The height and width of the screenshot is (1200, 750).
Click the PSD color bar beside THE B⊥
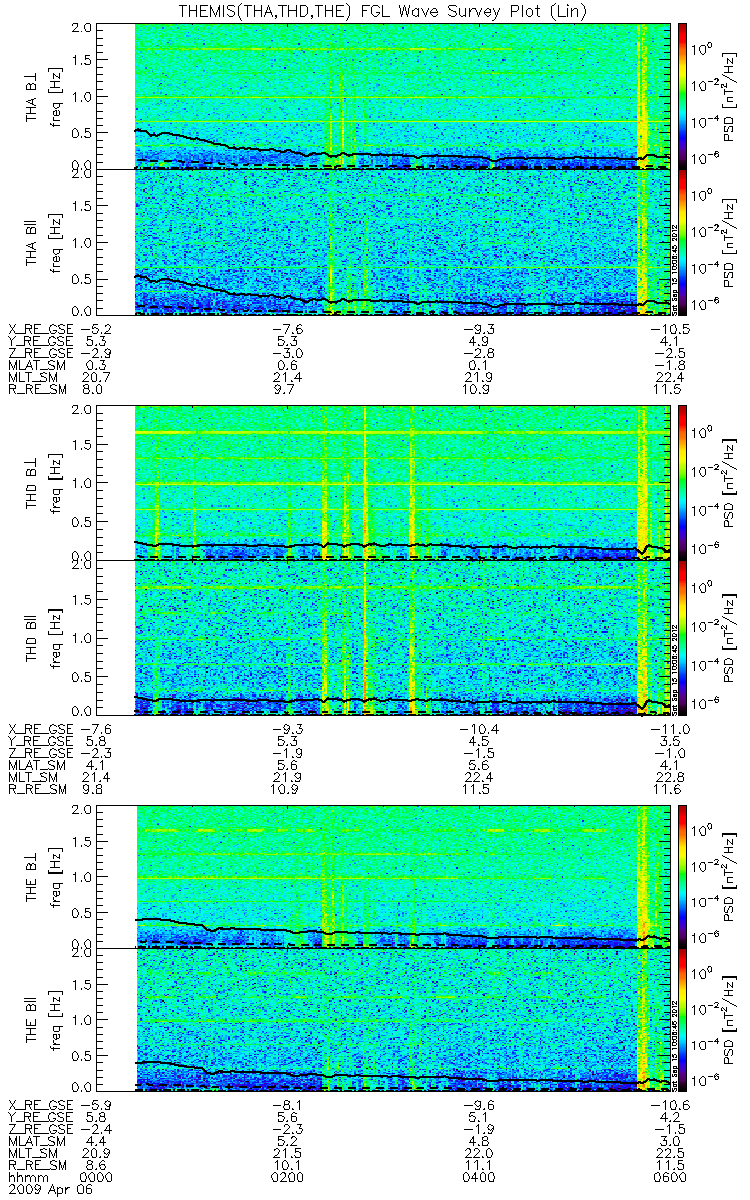(683, 876)
